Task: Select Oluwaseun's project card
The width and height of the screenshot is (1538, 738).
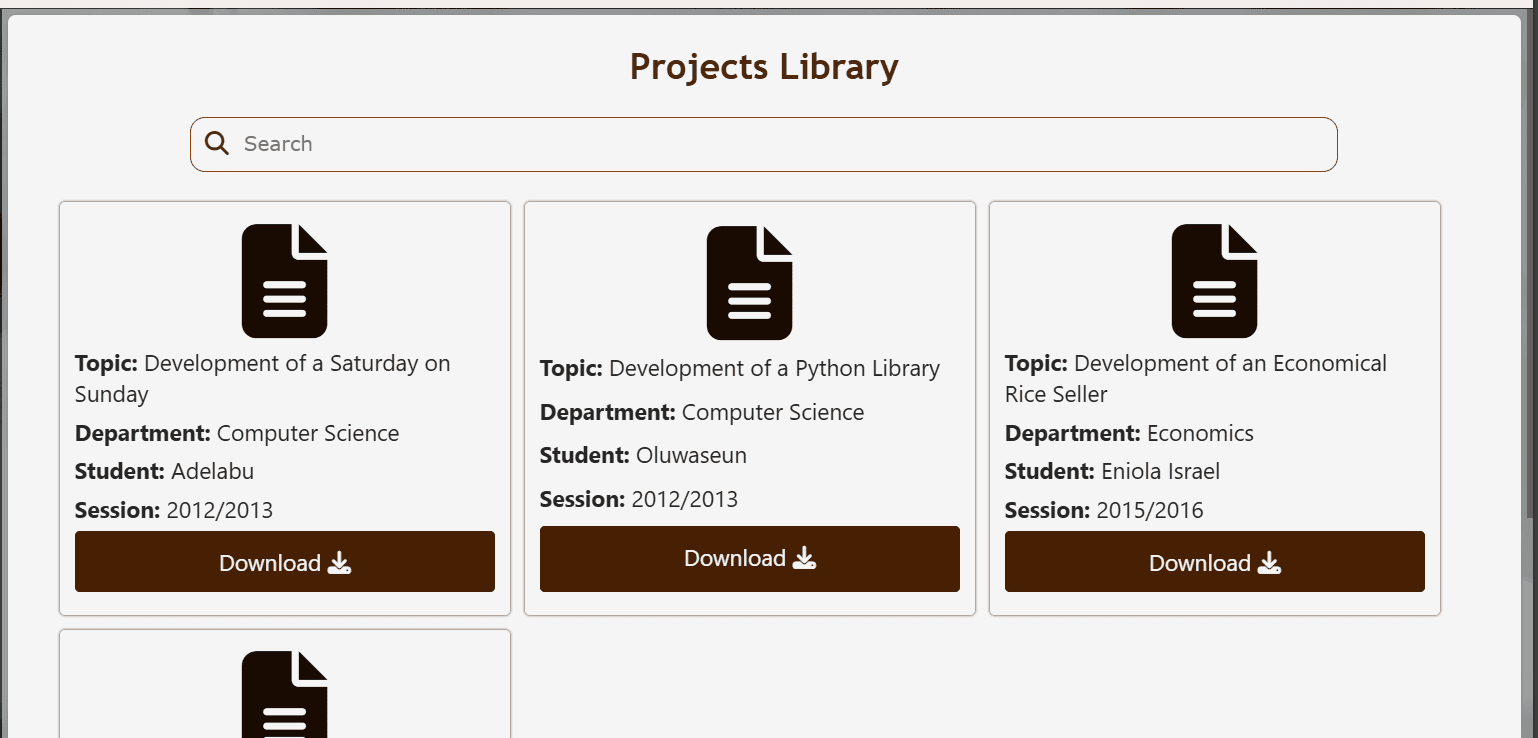Action: coord(749,407)
